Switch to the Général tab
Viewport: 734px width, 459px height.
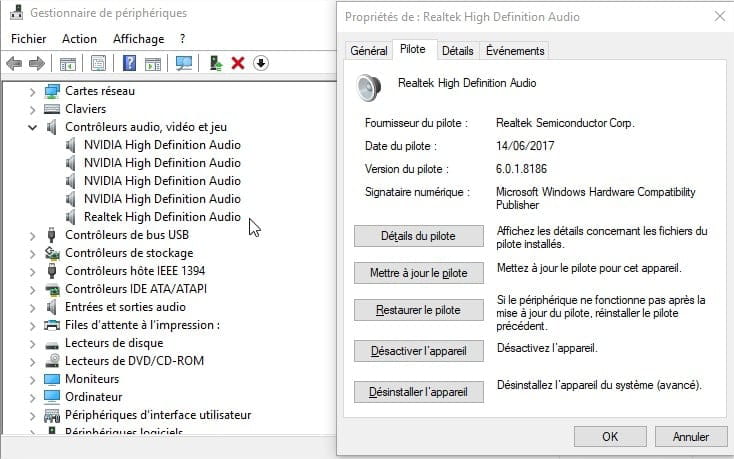click(x=369, y=51)
